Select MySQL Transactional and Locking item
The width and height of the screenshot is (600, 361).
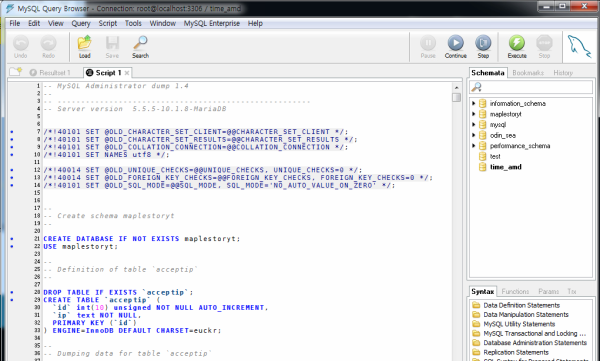[535, 333]
